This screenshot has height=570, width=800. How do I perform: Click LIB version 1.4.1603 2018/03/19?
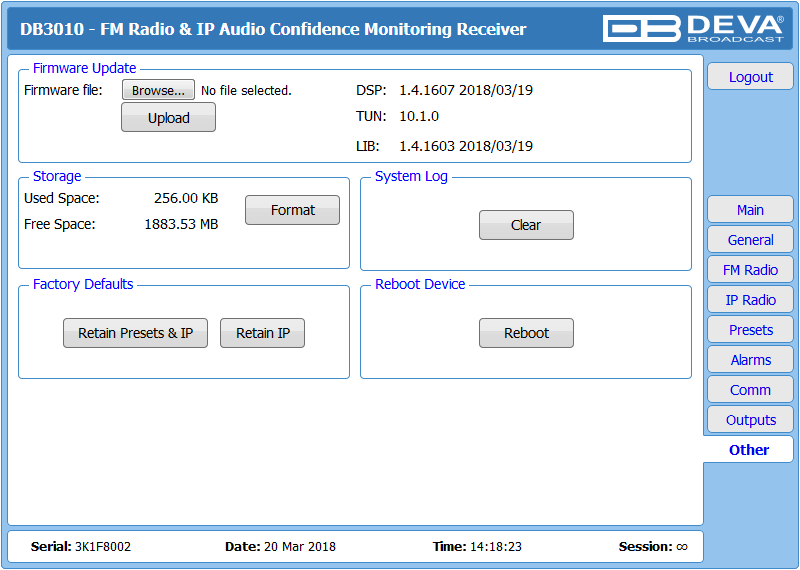pyautogui.click(x=466, y=146)
